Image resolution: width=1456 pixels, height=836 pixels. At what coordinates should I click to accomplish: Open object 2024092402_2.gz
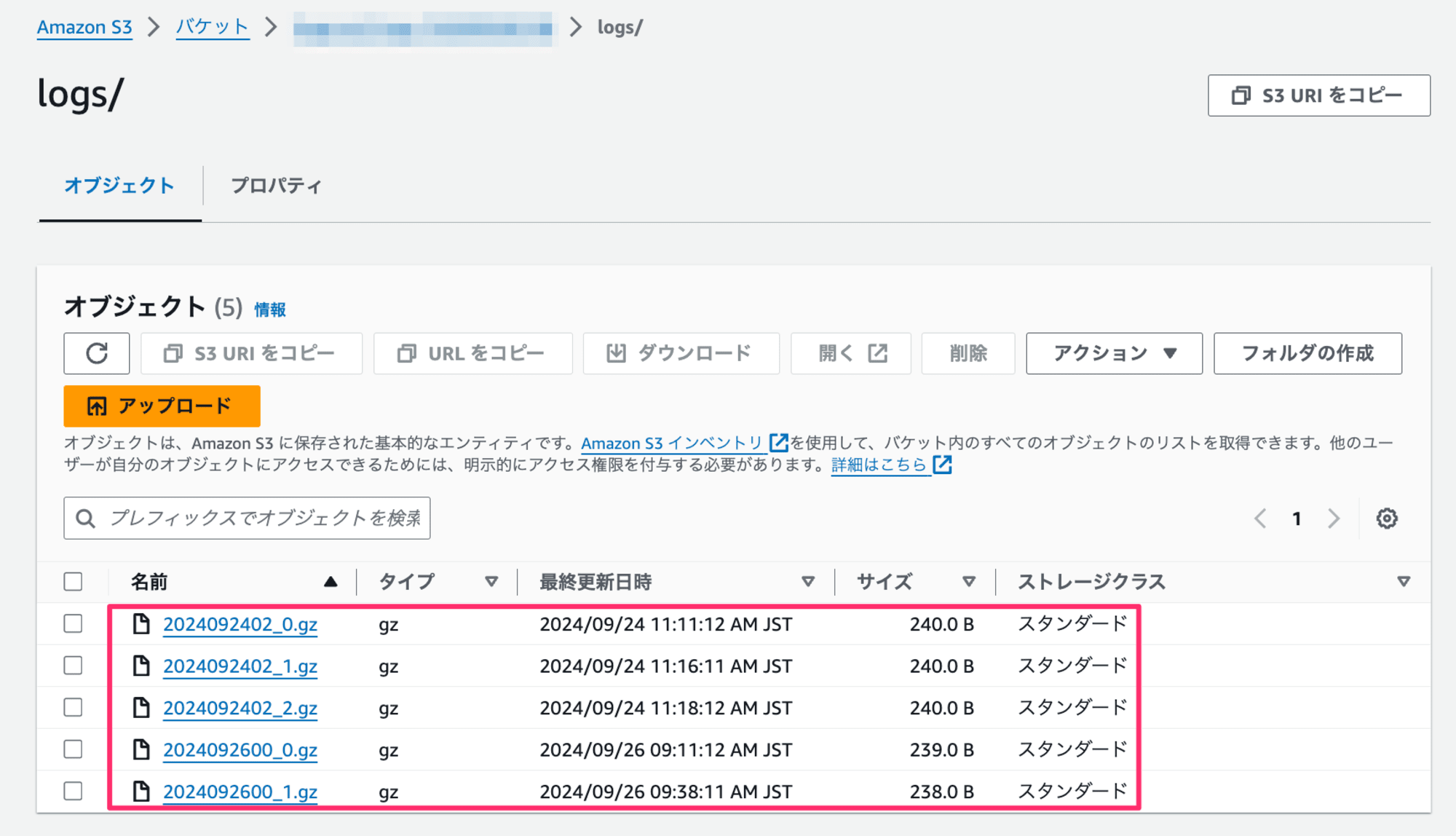tap(240, 708)
